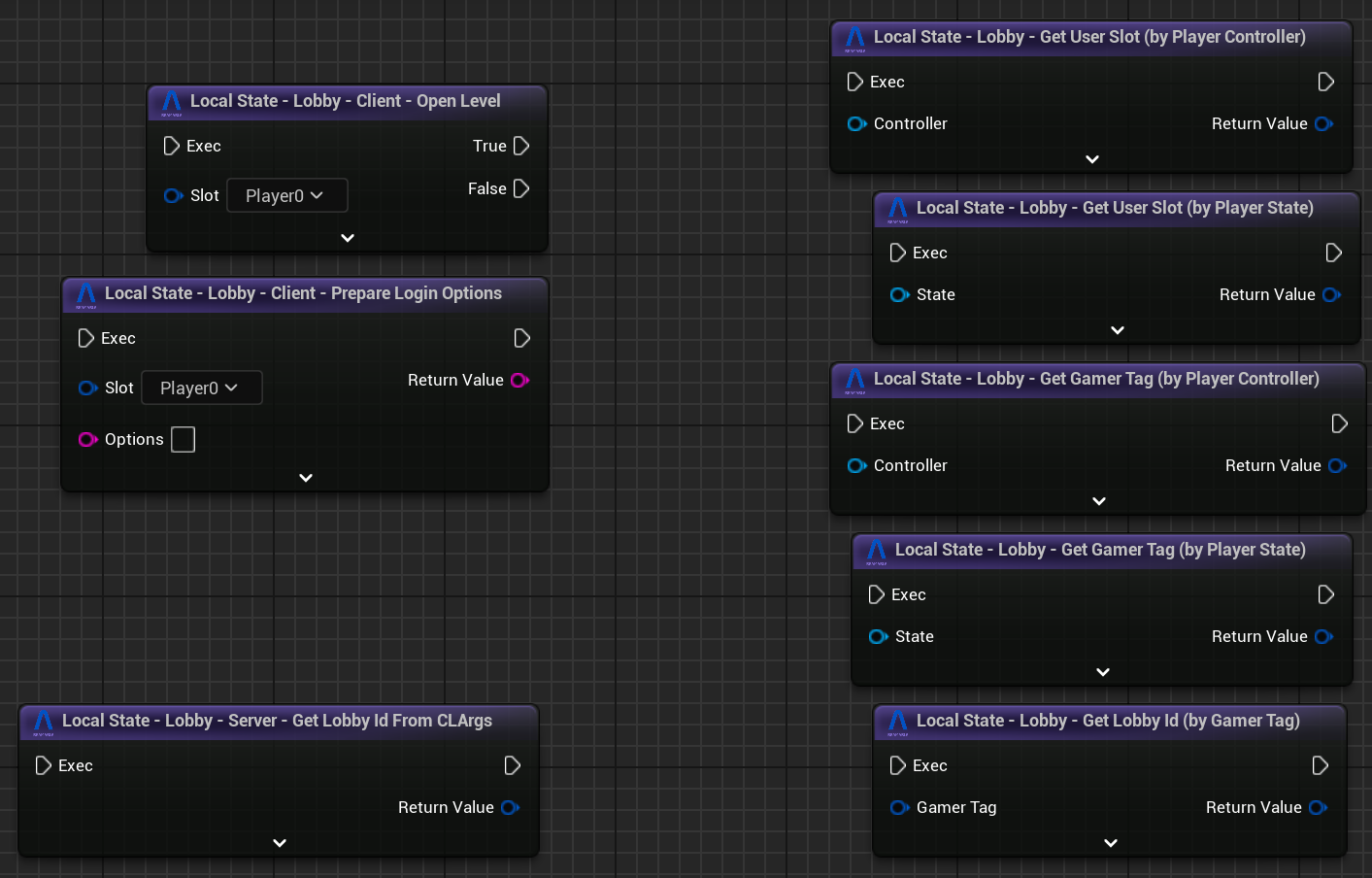The image size is (1372, 878).
Task: Click exec output pin on Get Lobby Id (by Gamer Tag)
Action: [x=1321, y=765]
